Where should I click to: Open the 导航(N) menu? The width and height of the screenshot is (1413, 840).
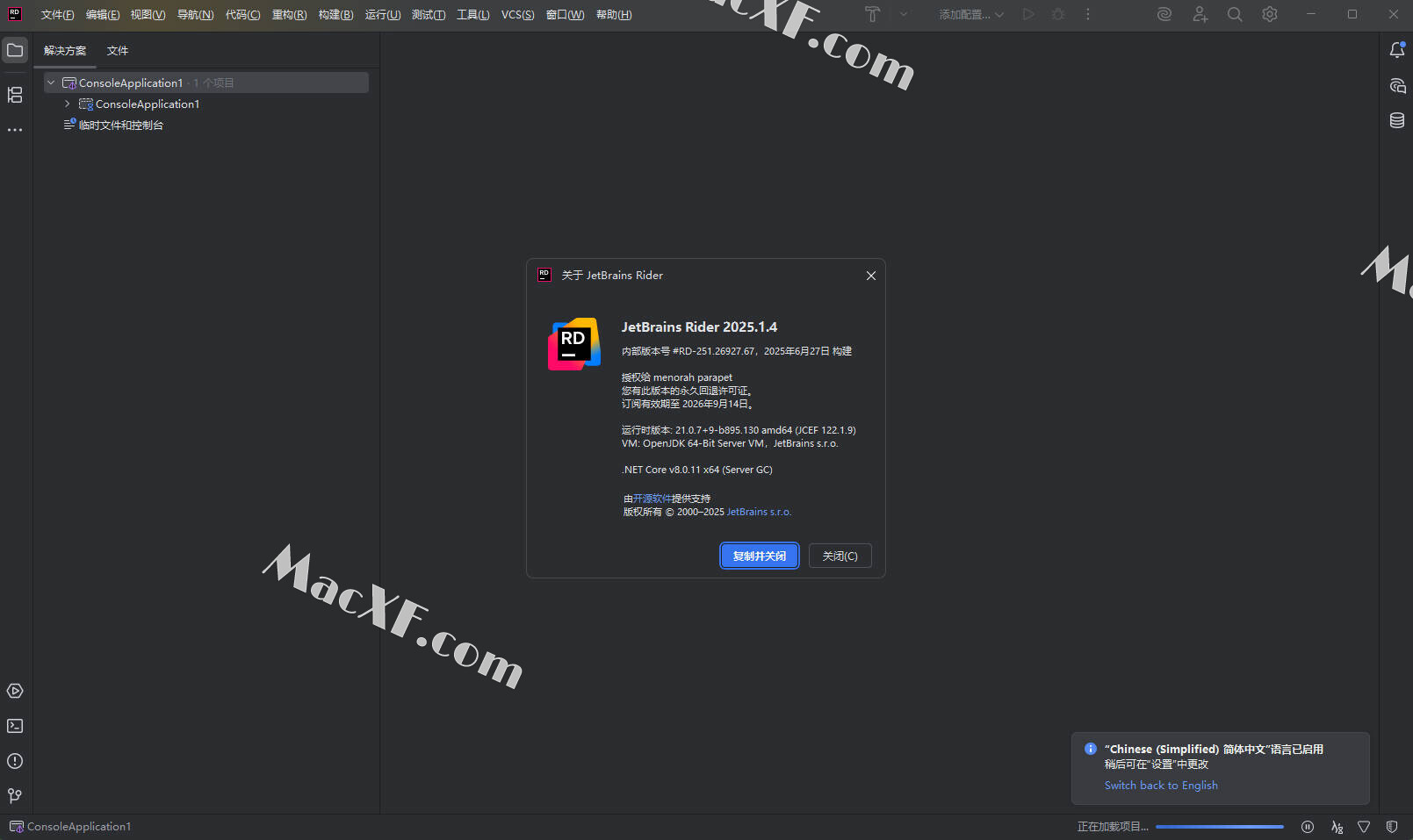pos(196,15)
